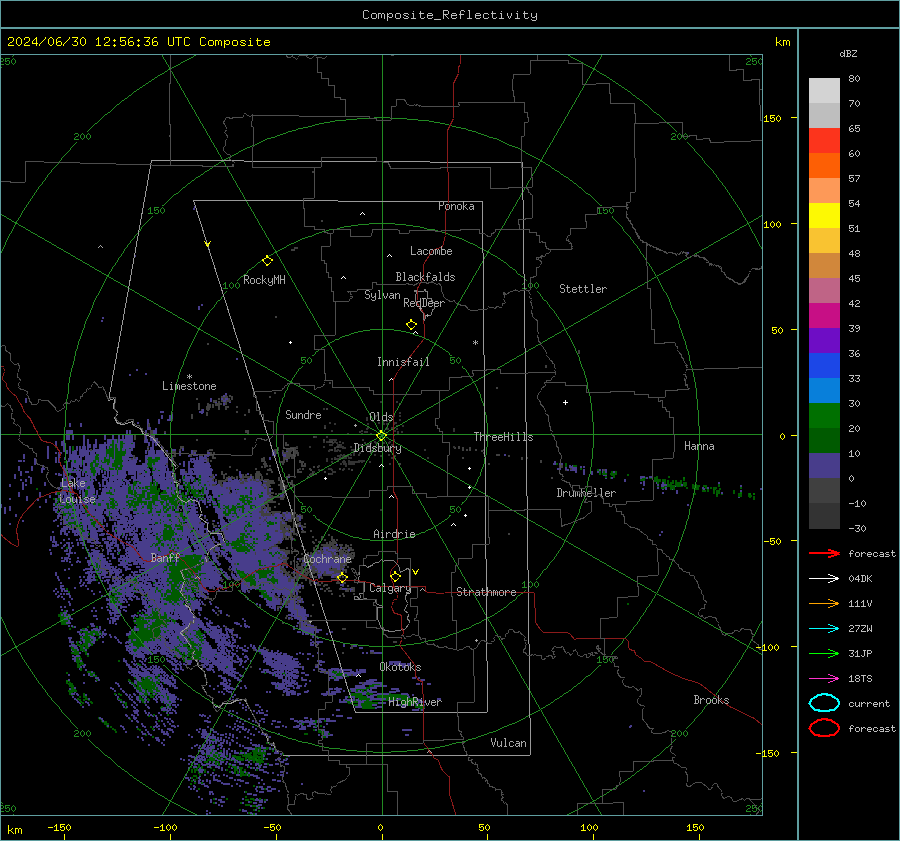Click the 45 dBZ pink swatch
The width and height of the screenshot is (900, 841).
pyautogui.click(x=824, y=290)
